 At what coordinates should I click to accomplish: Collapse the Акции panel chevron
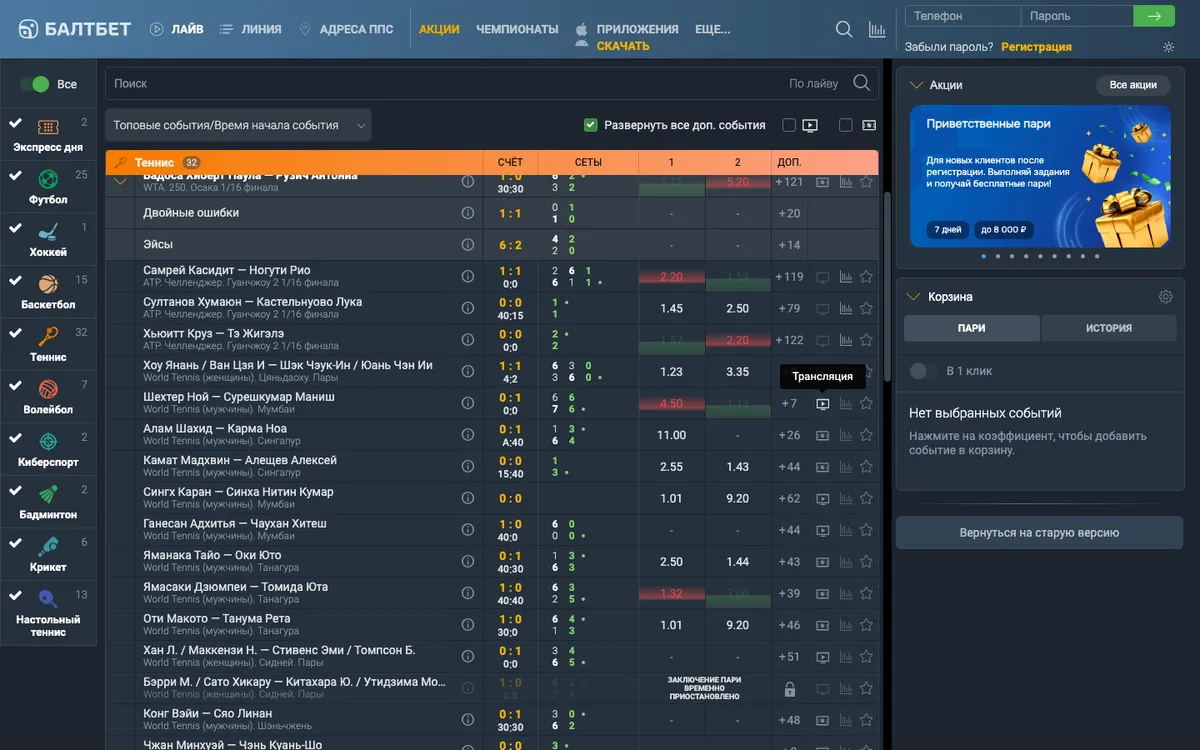pyautogui.click(x=915, y=86)
